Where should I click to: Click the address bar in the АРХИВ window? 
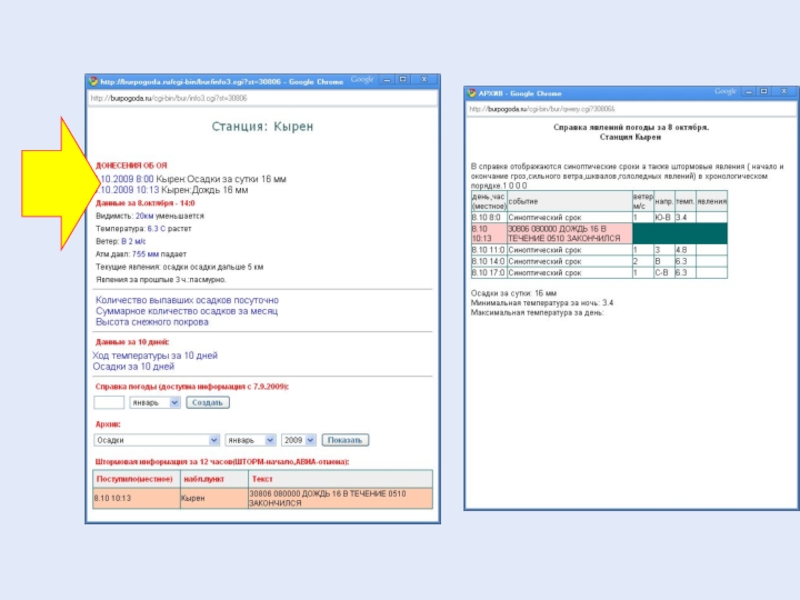(632, 109)
